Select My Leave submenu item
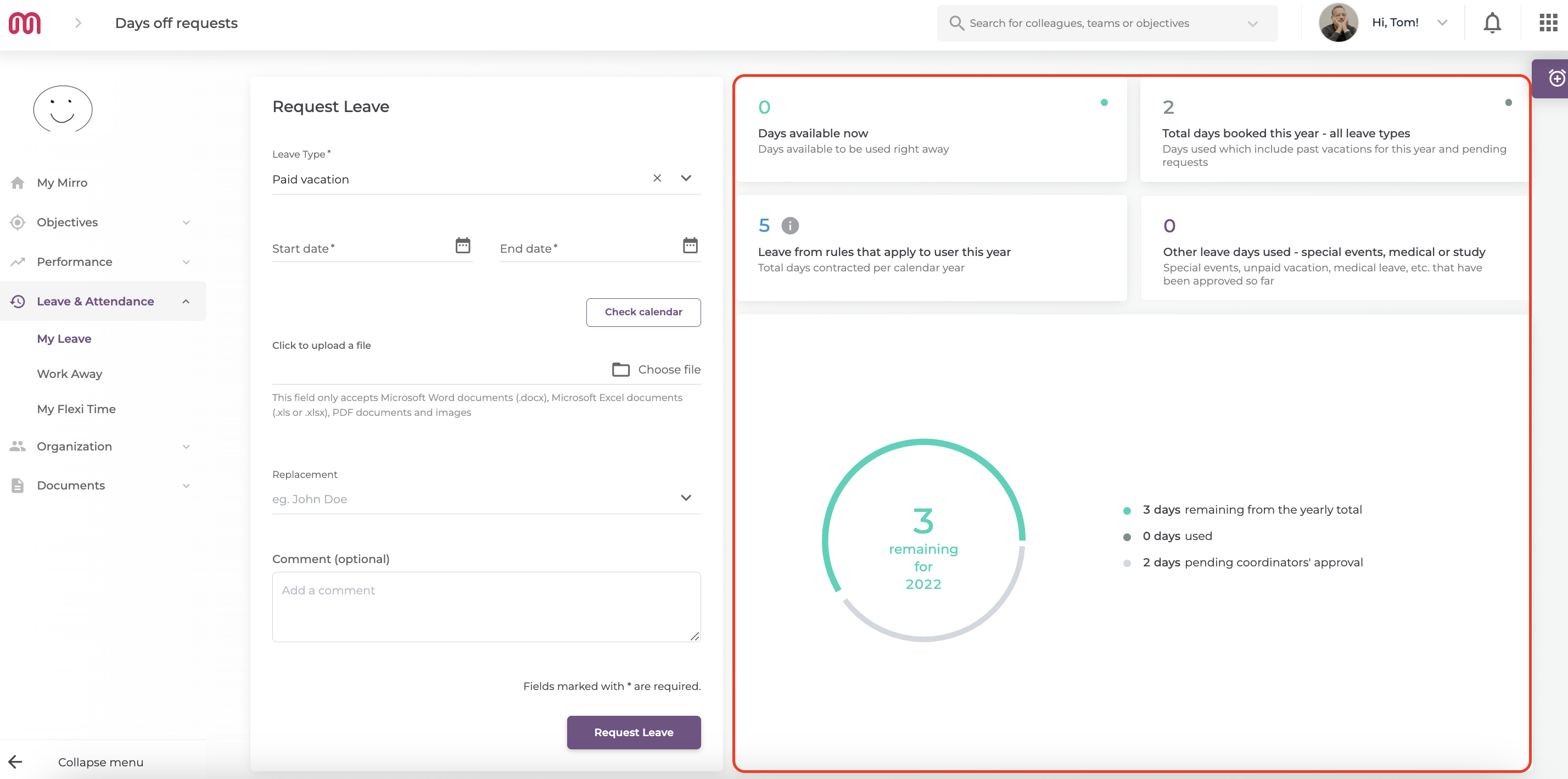1568x779 pixels. pos(64,338)
